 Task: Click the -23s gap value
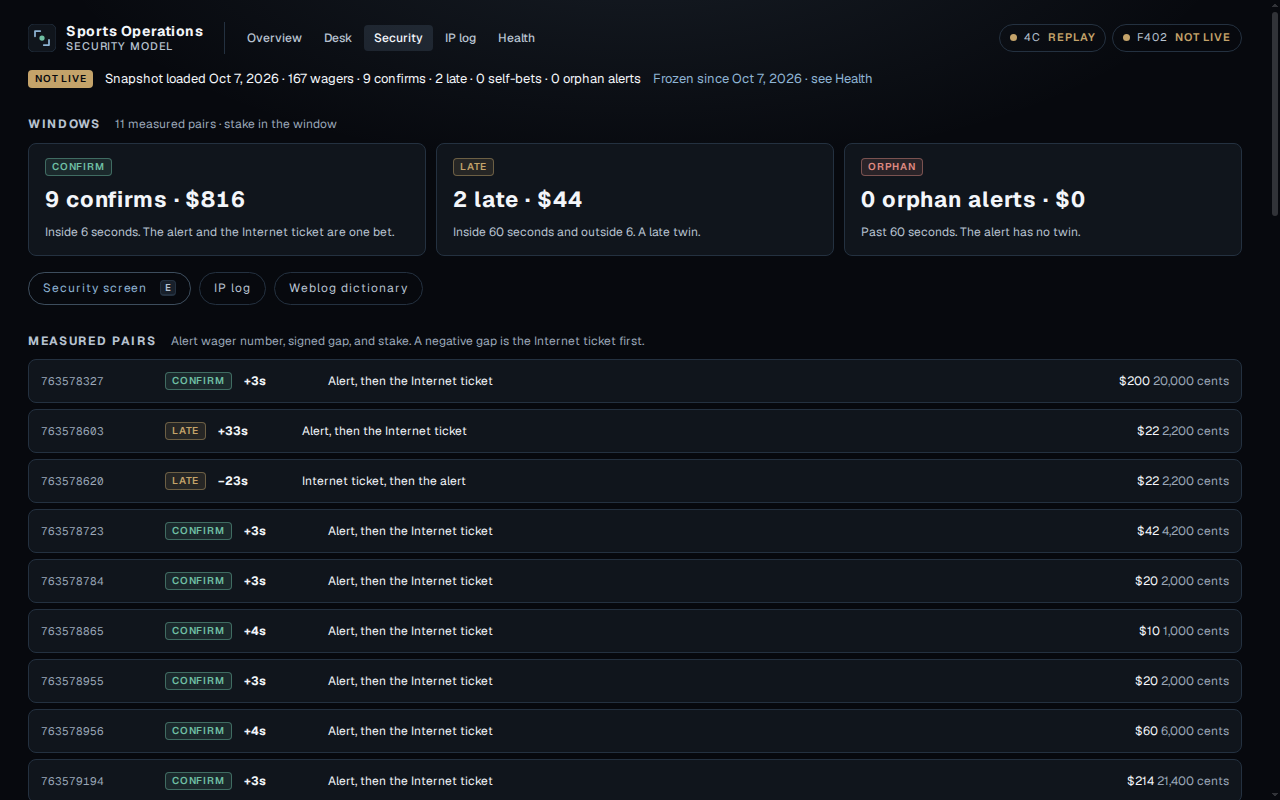(233, 481)
